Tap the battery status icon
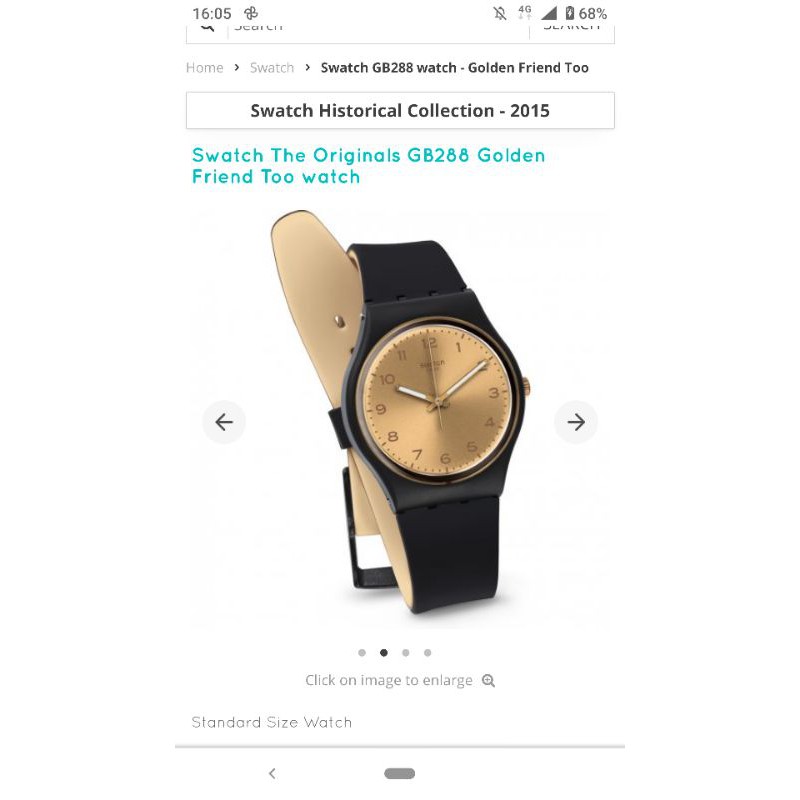Screen dimensions: 800x800 coord(570,13)
